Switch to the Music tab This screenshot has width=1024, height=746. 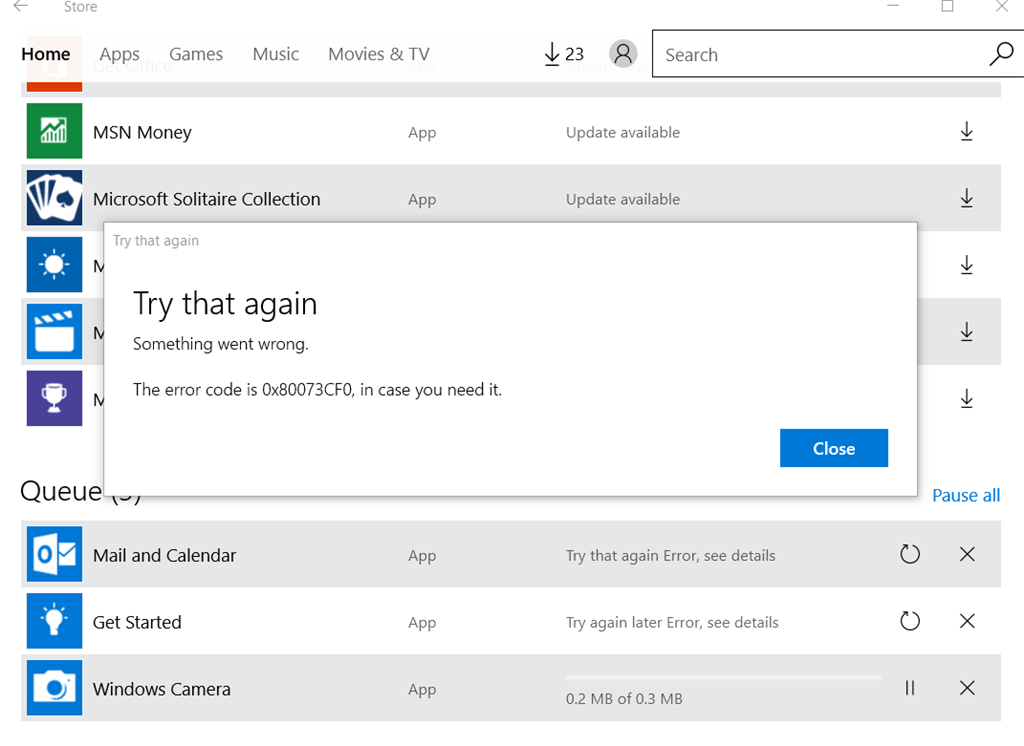click(276, 54)
